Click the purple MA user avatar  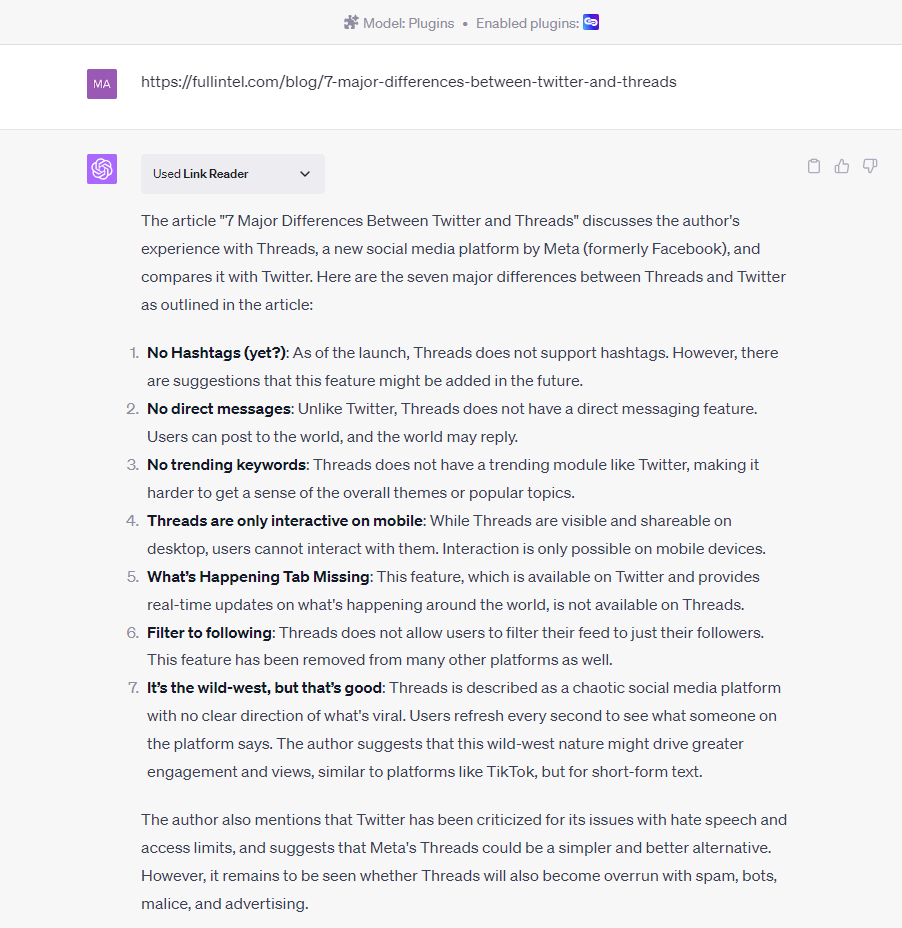pos(102,84)
